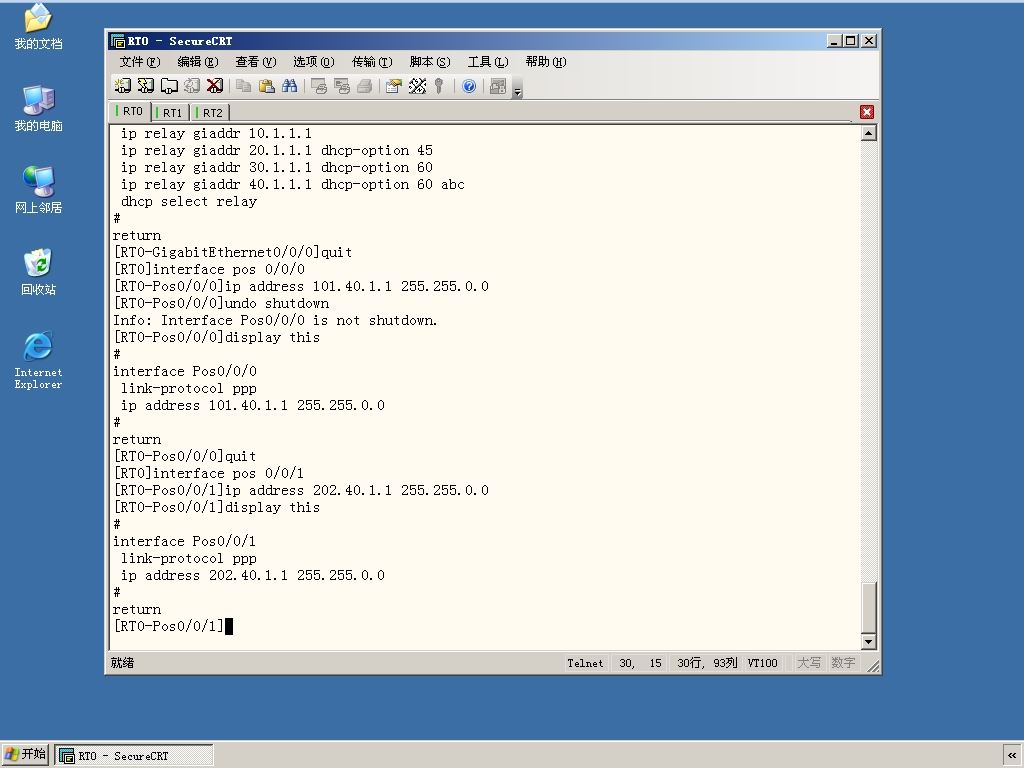
Task: Switch to the RT1 session tab
Action: pos(170,112)
